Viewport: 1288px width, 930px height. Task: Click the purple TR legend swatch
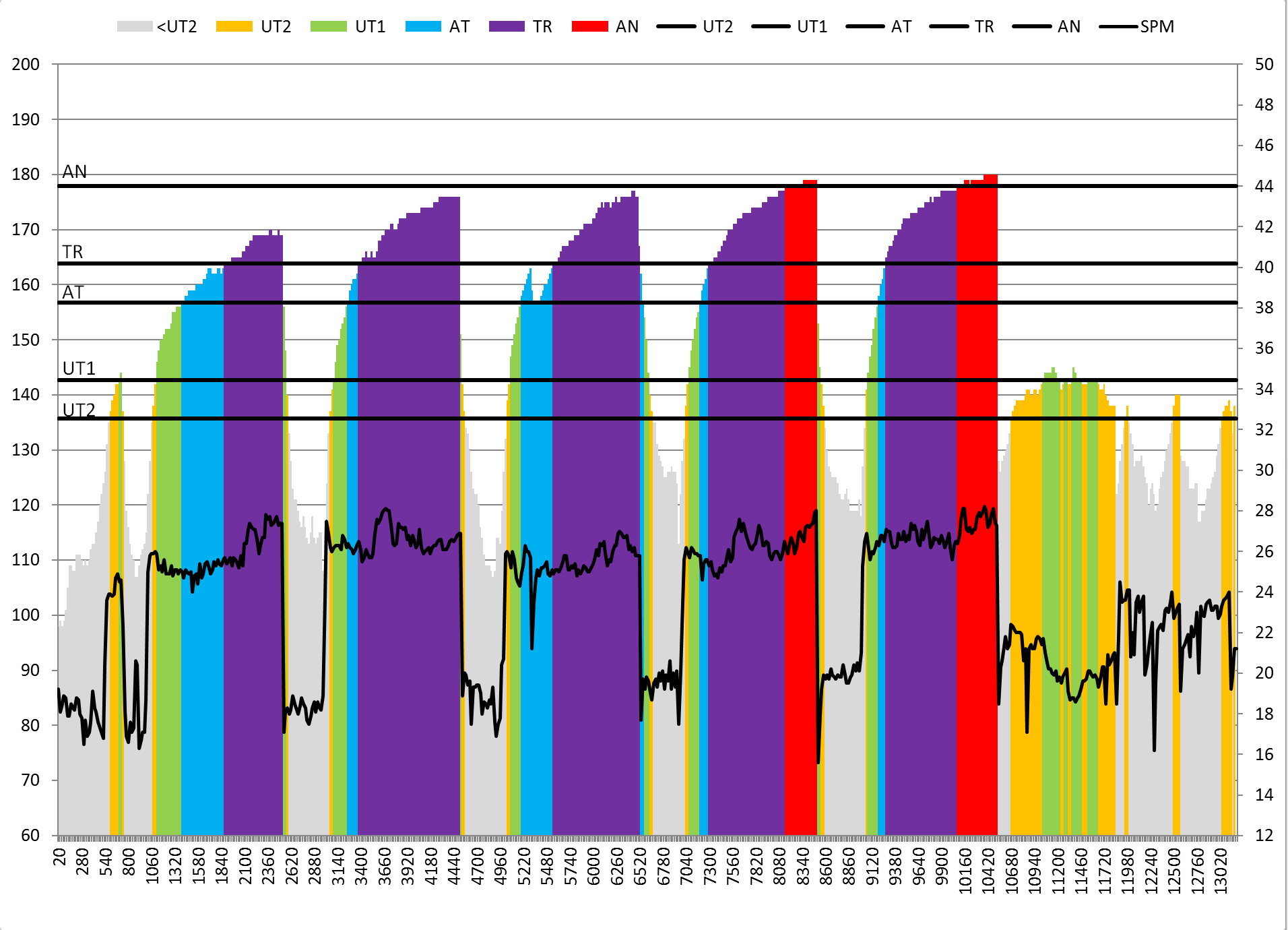click(507, 27)
